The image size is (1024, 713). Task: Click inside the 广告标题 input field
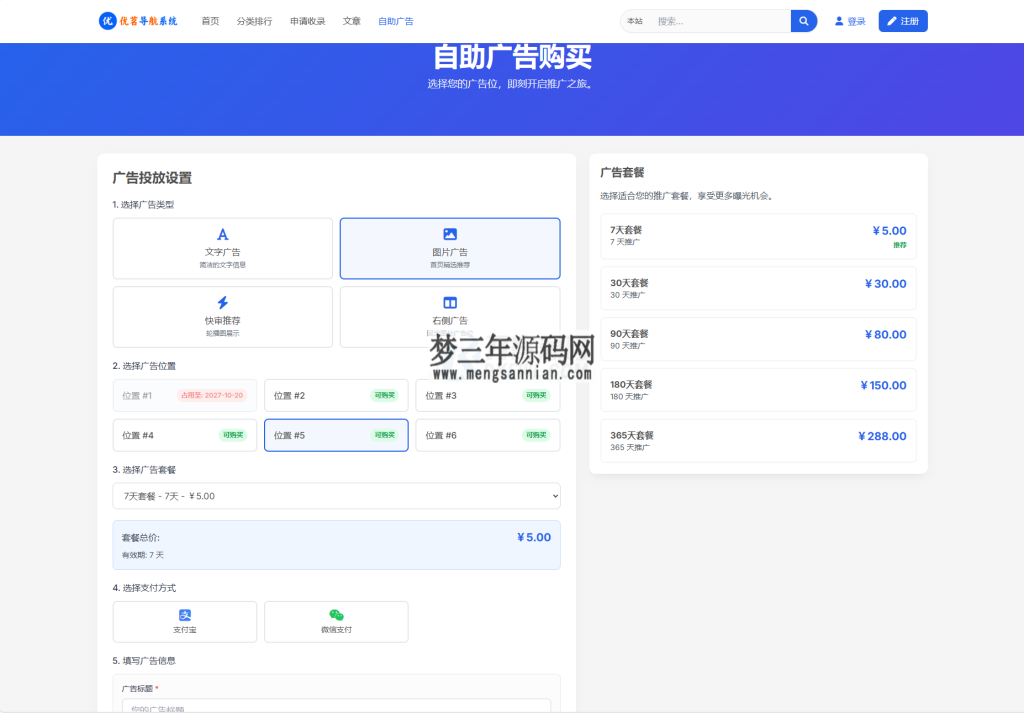click(x=336, y=708)
